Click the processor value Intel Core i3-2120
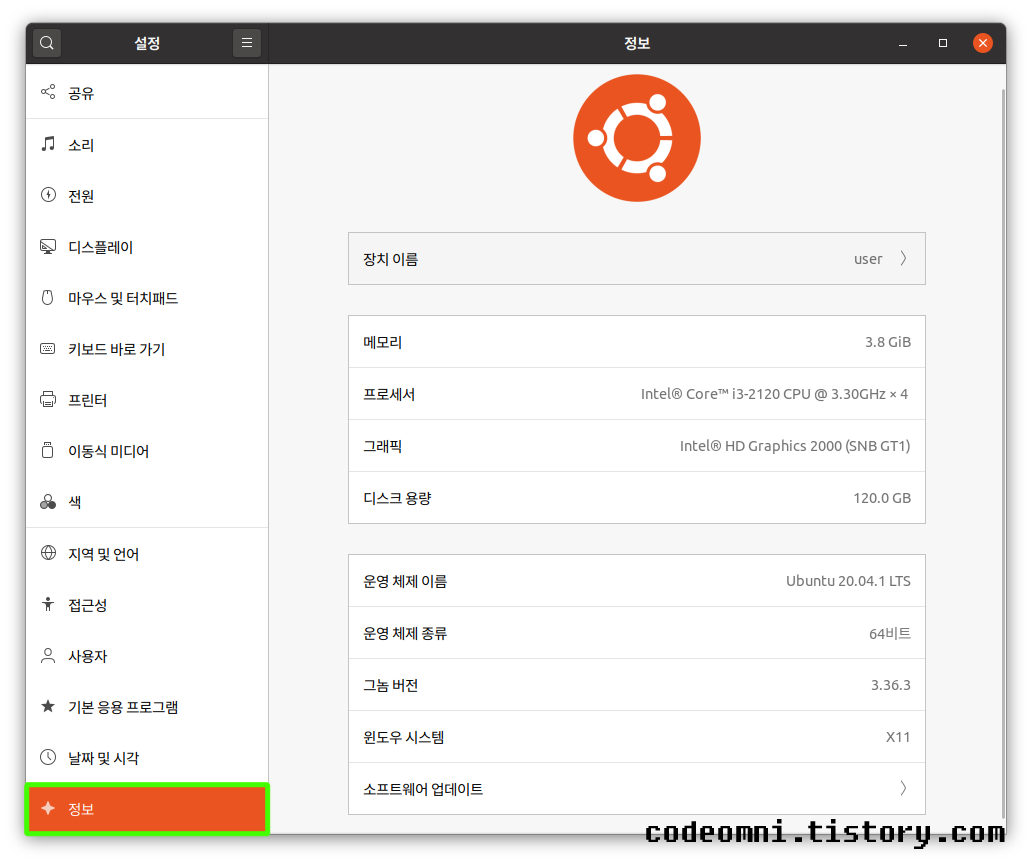This screenshot has height=863, width=1032. 774,394
